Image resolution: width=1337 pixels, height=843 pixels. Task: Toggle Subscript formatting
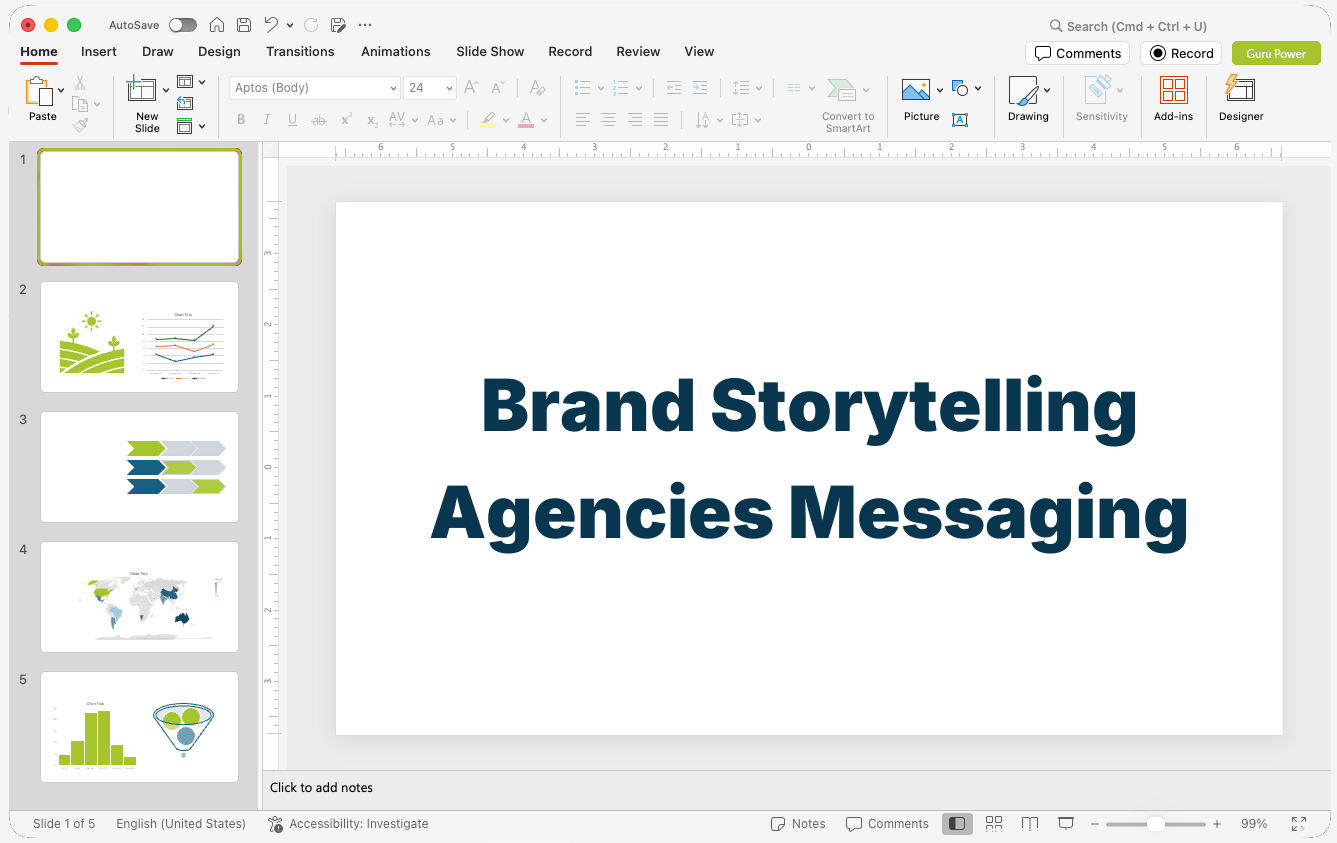(x=372, y=120)
